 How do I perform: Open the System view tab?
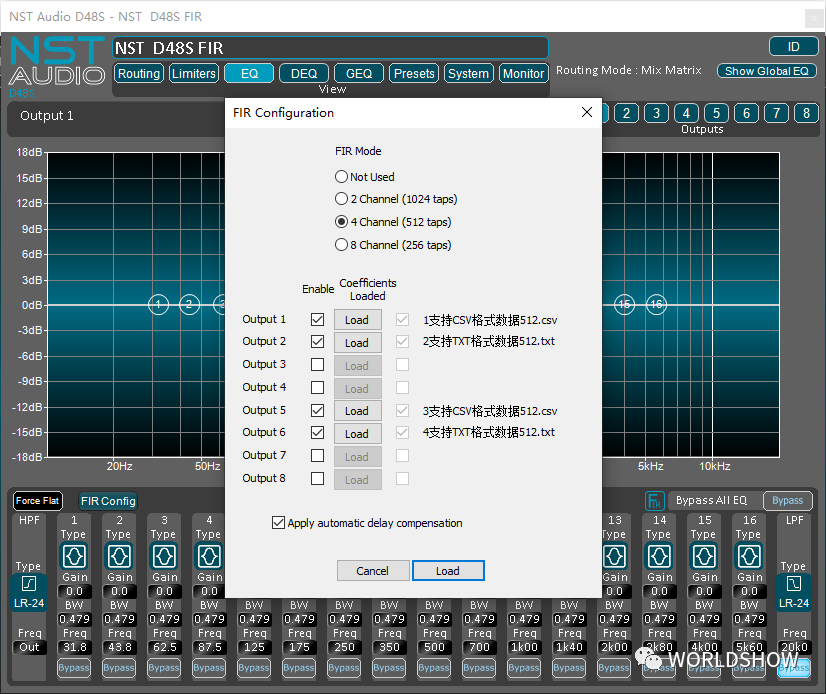point(469,73)
